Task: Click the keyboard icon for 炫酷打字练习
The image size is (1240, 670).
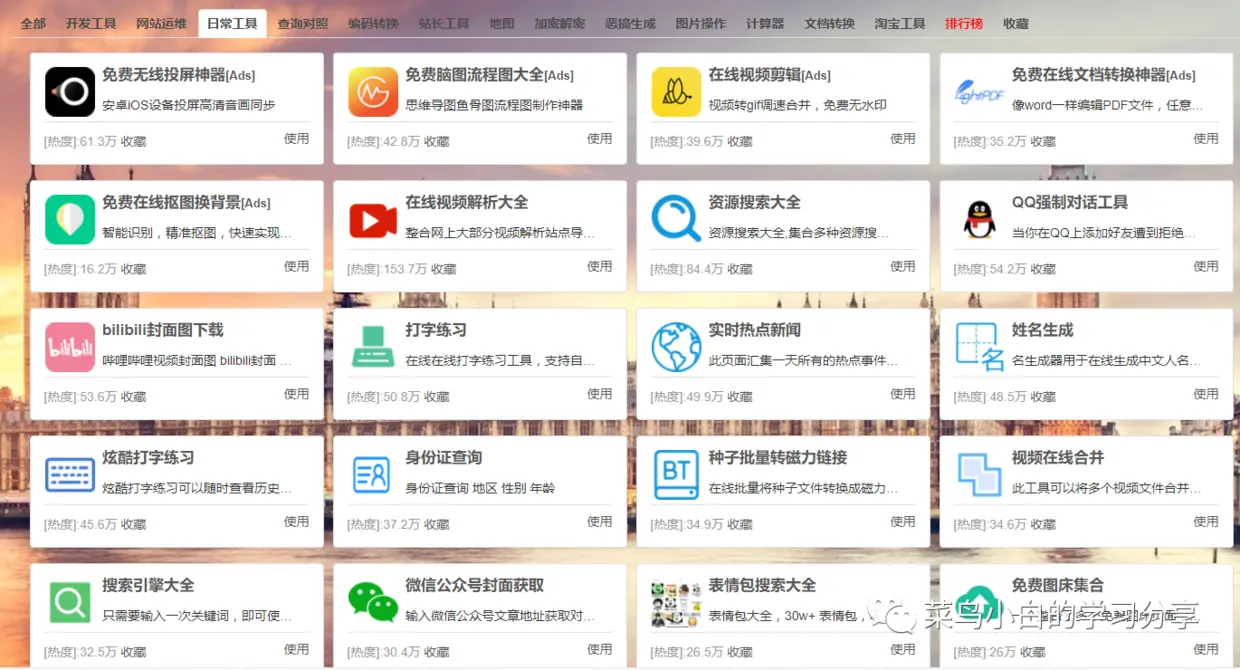Action: click(x=70, y=475)
